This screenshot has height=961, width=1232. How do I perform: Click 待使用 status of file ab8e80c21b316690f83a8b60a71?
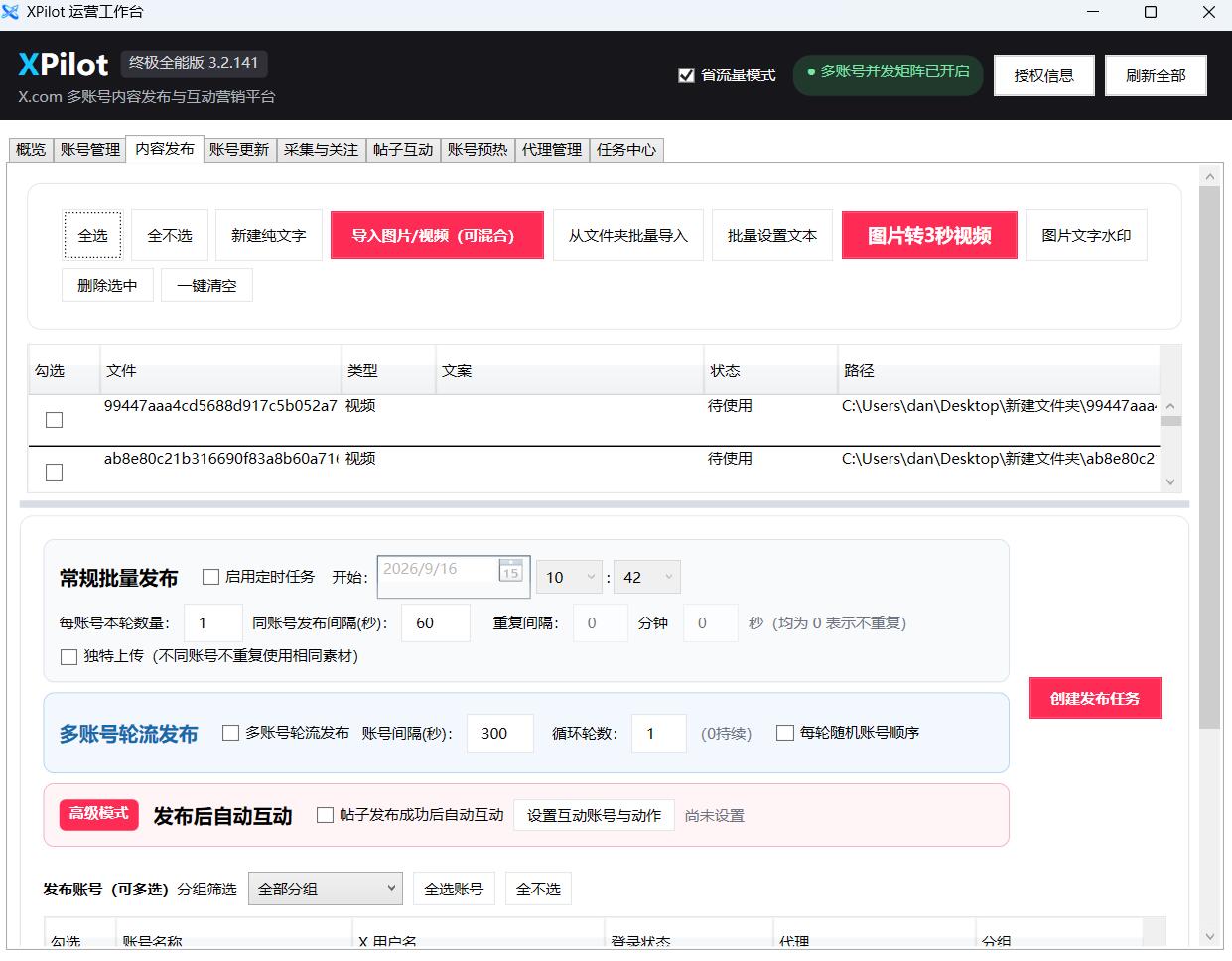point(730,458)
